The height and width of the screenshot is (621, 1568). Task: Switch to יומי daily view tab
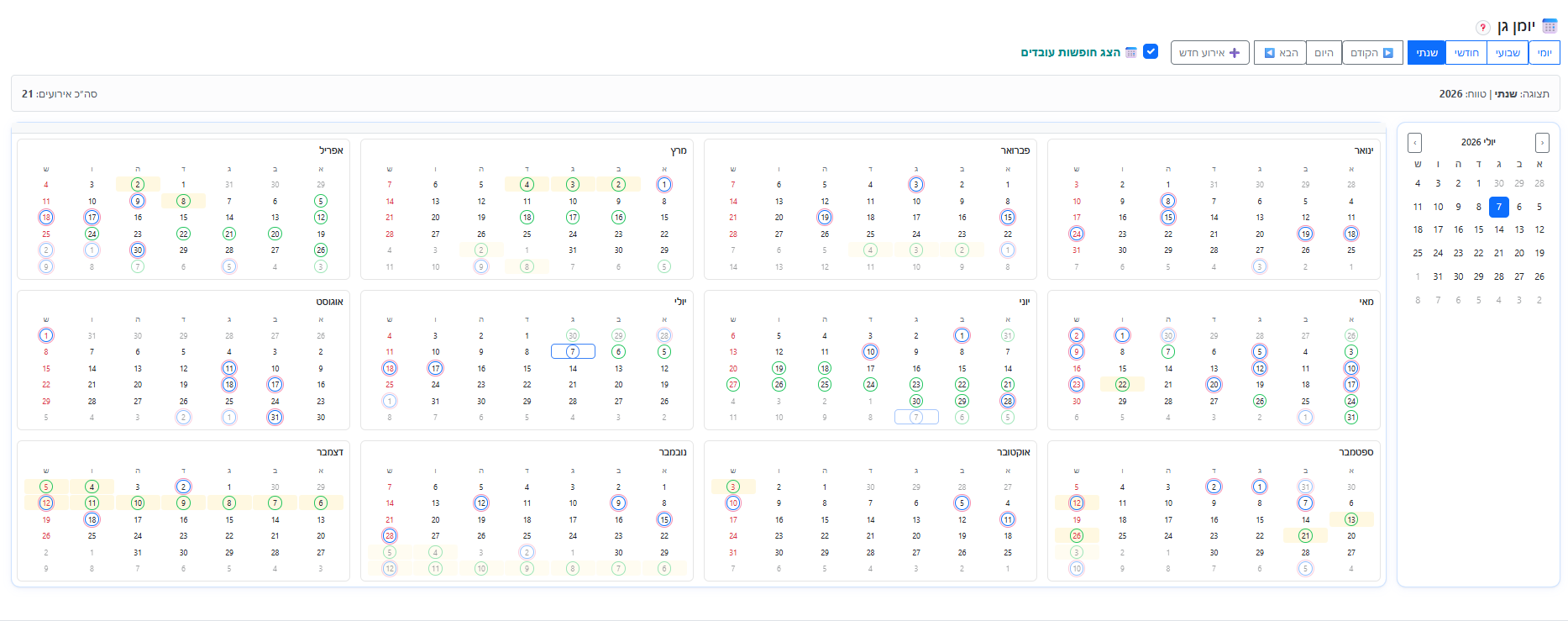coord(1544,53)
